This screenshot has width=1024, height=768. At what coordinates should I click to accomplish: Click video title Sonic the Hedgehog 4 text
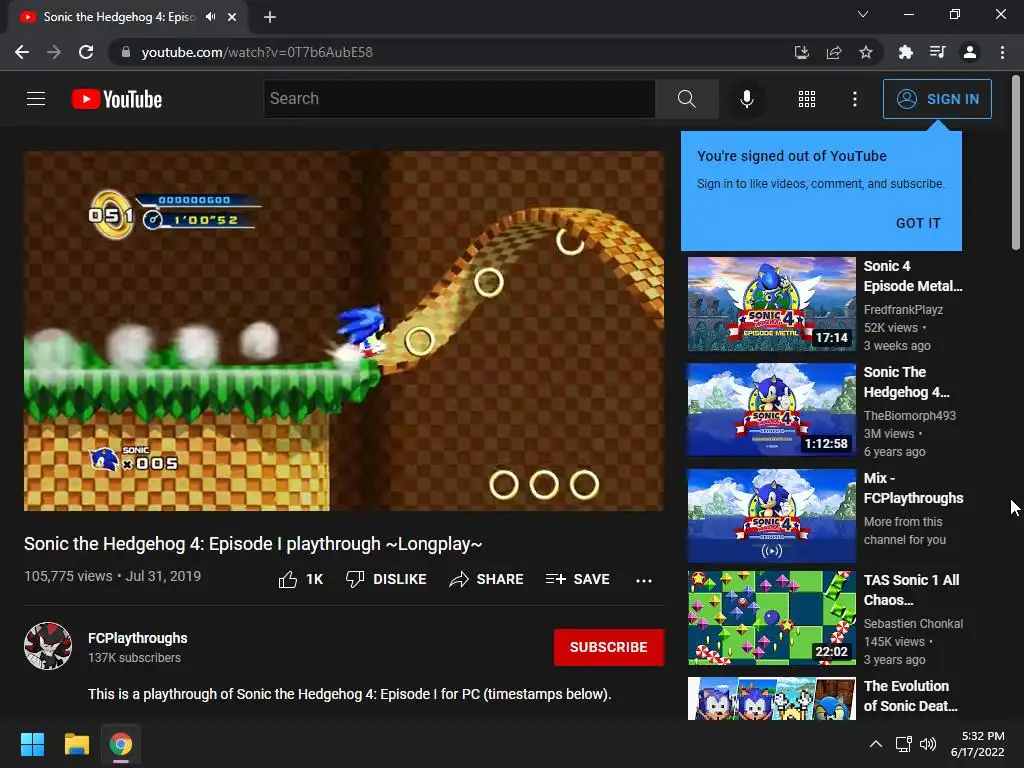pyautogui.click(x=253, y=543)
